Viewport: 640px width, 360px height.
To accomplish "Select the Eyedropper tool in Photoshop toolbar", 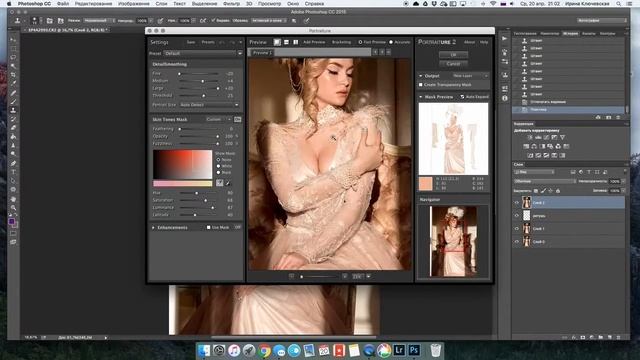I will [x=13, y=83].
